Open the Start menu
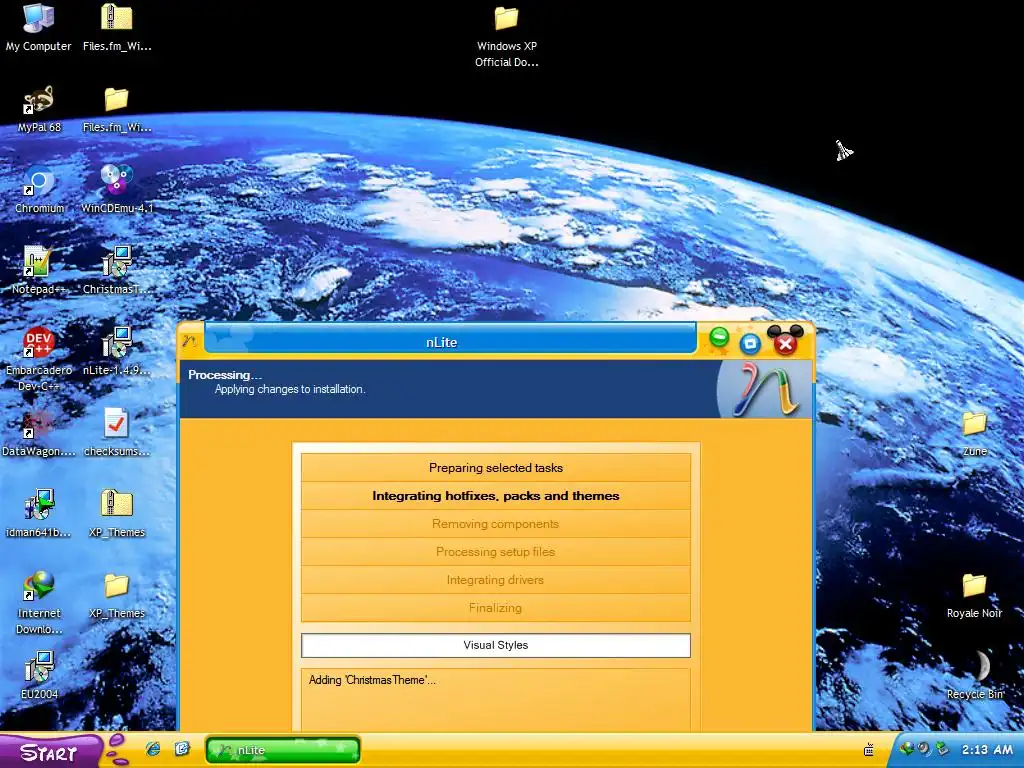 50,752
